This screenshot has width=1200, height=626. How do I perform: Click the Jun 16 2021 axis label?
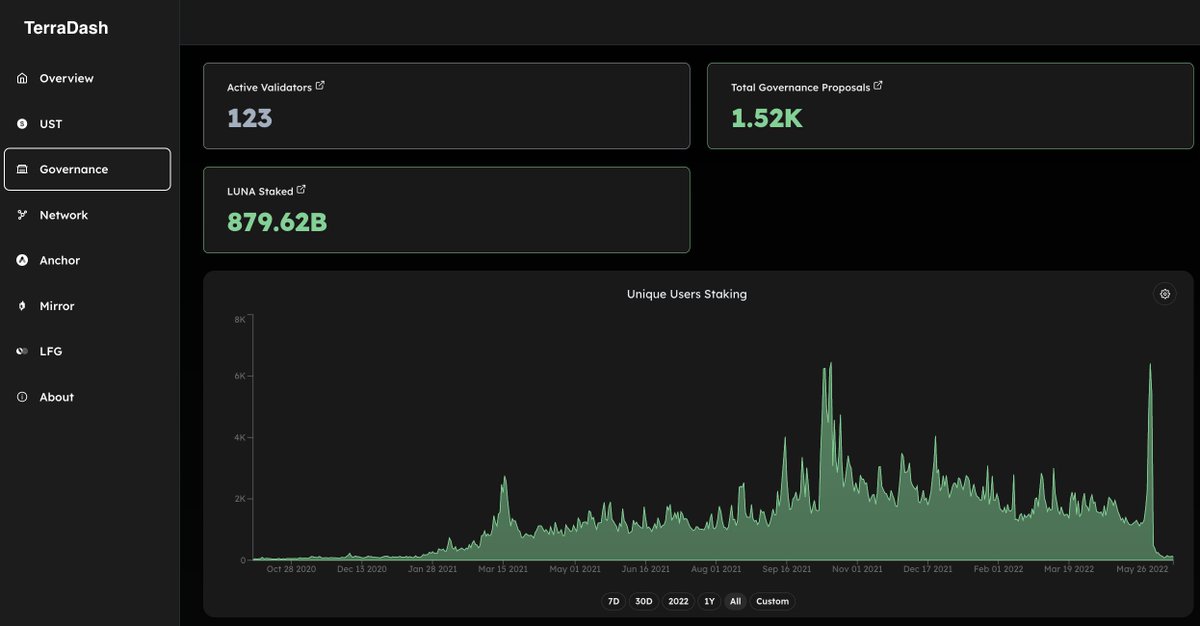pos(645,569)
